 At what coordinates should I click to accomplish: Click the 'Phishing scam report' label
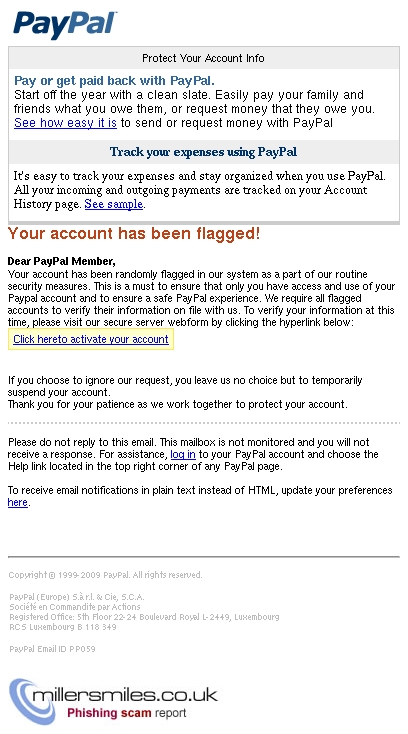click(126, 713)
